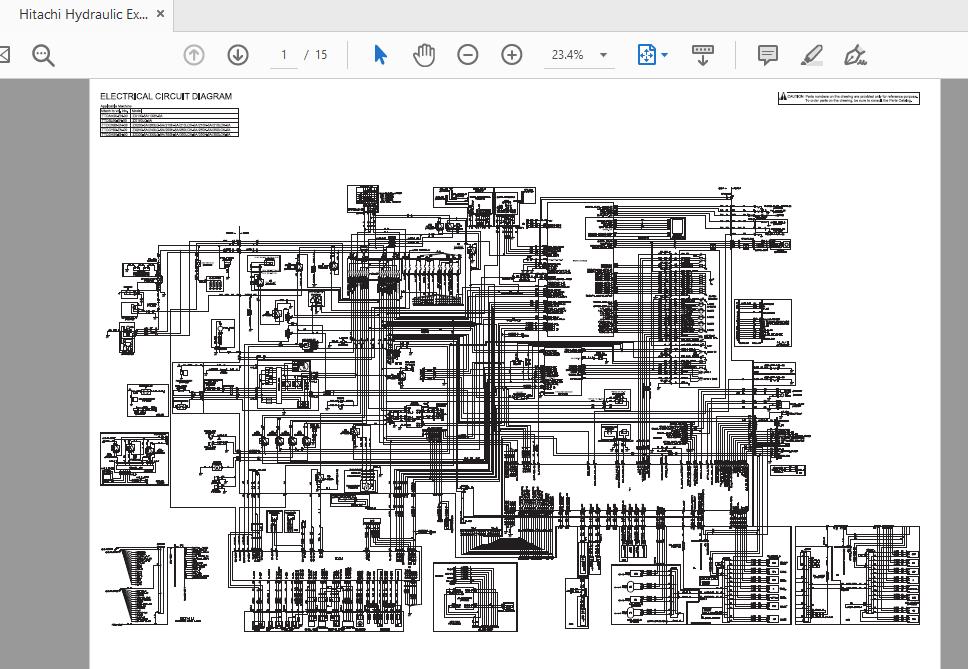Open the Sign document pen tool
This screenshot has height=669, width=968.
pos(855,55)
